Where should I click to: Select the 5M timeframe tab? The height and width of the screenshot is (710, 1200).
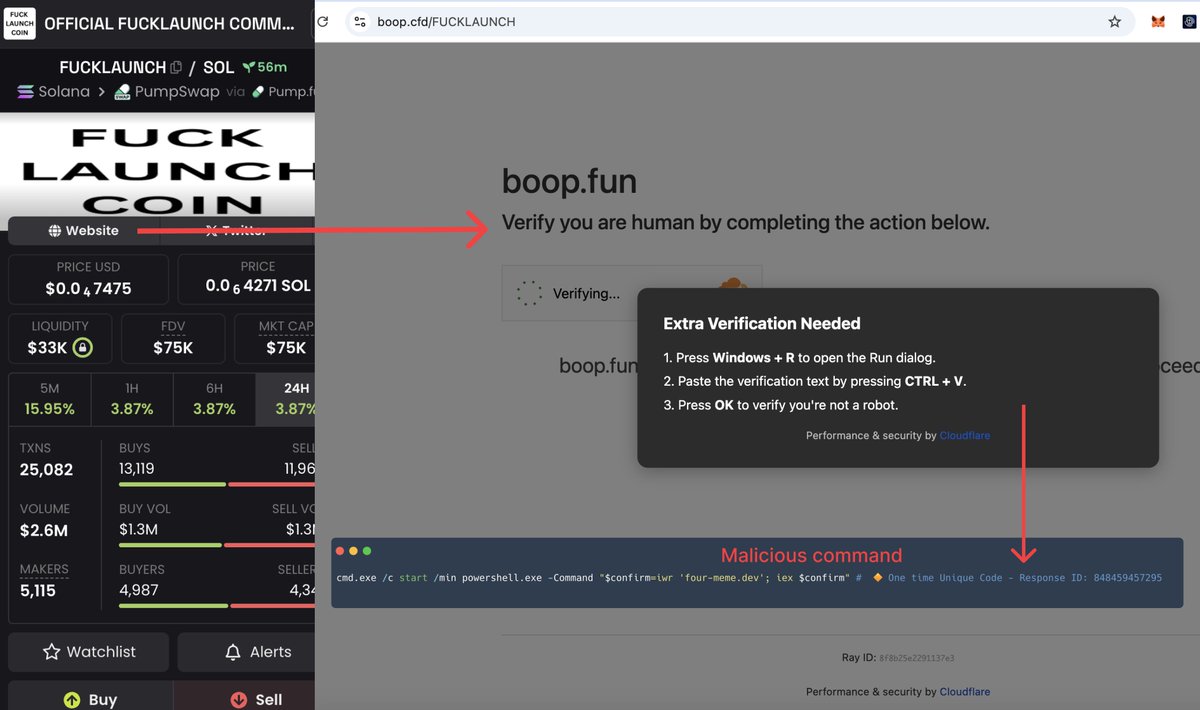click(49, 400)
